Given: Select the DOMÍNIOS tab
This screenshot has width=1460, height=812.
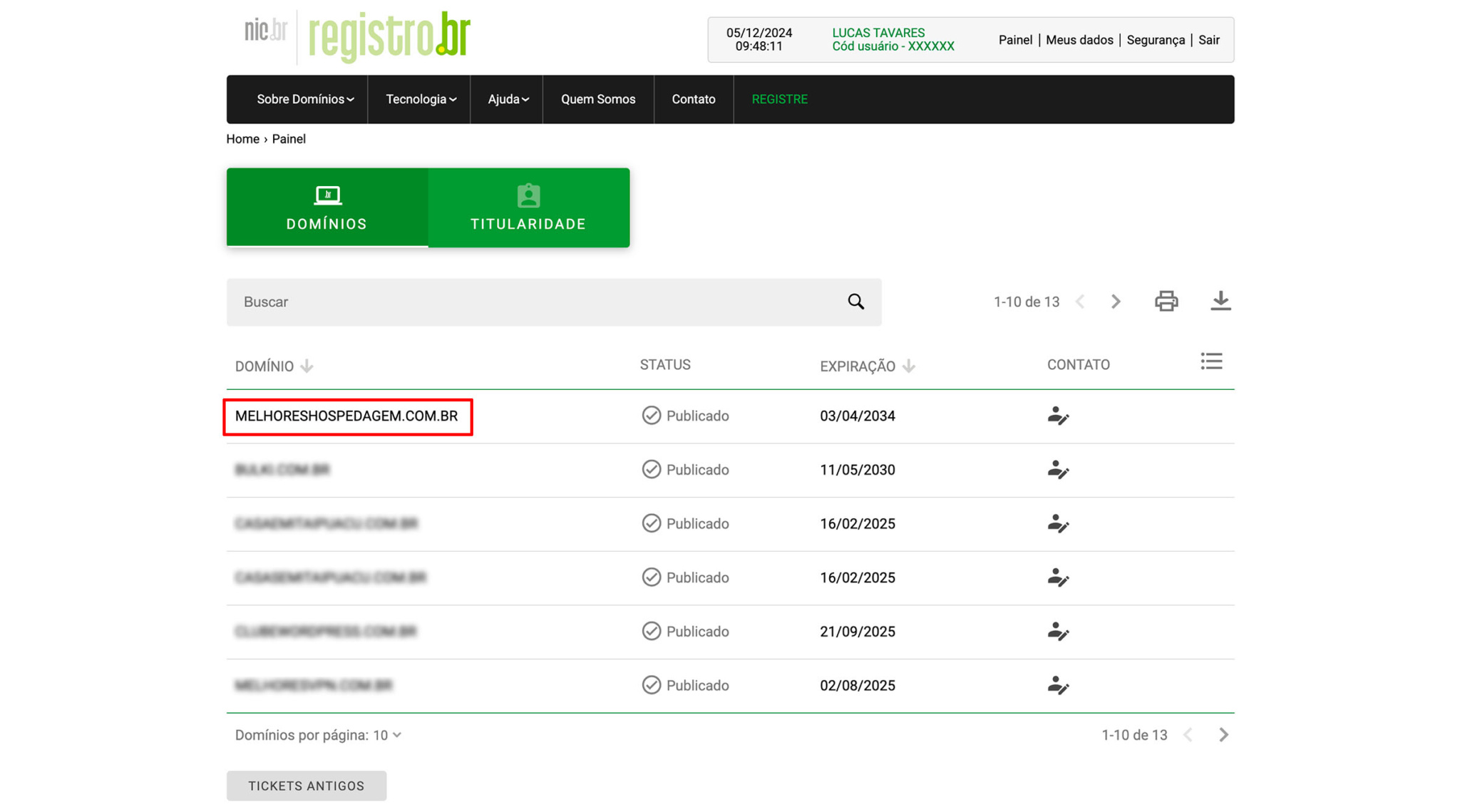Looking at the screenshot, I should coord(326,207).
